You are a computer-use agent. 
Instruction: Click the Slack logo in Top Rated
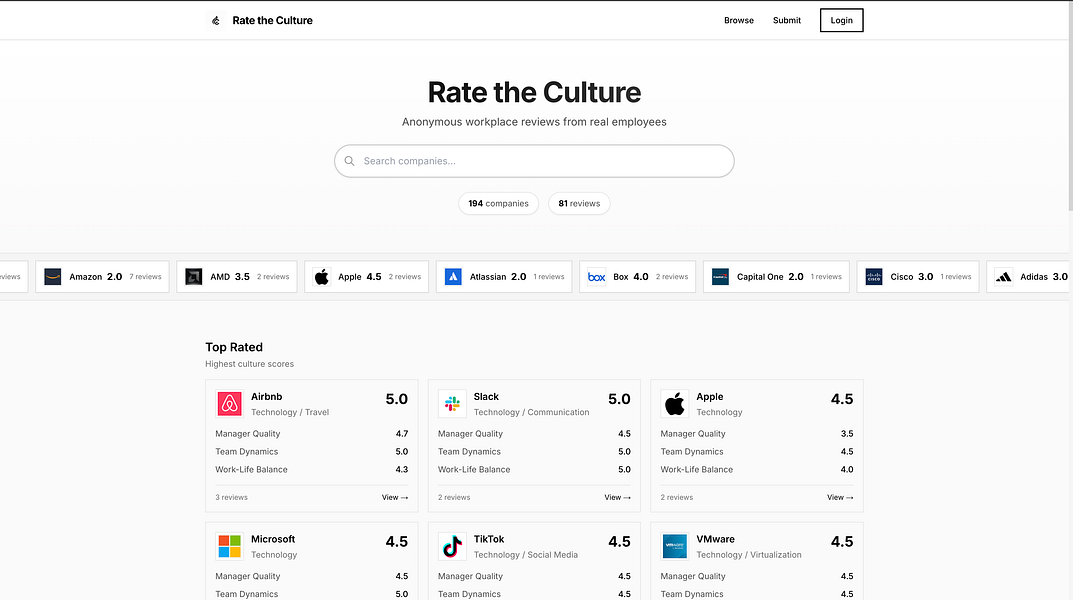452,404
